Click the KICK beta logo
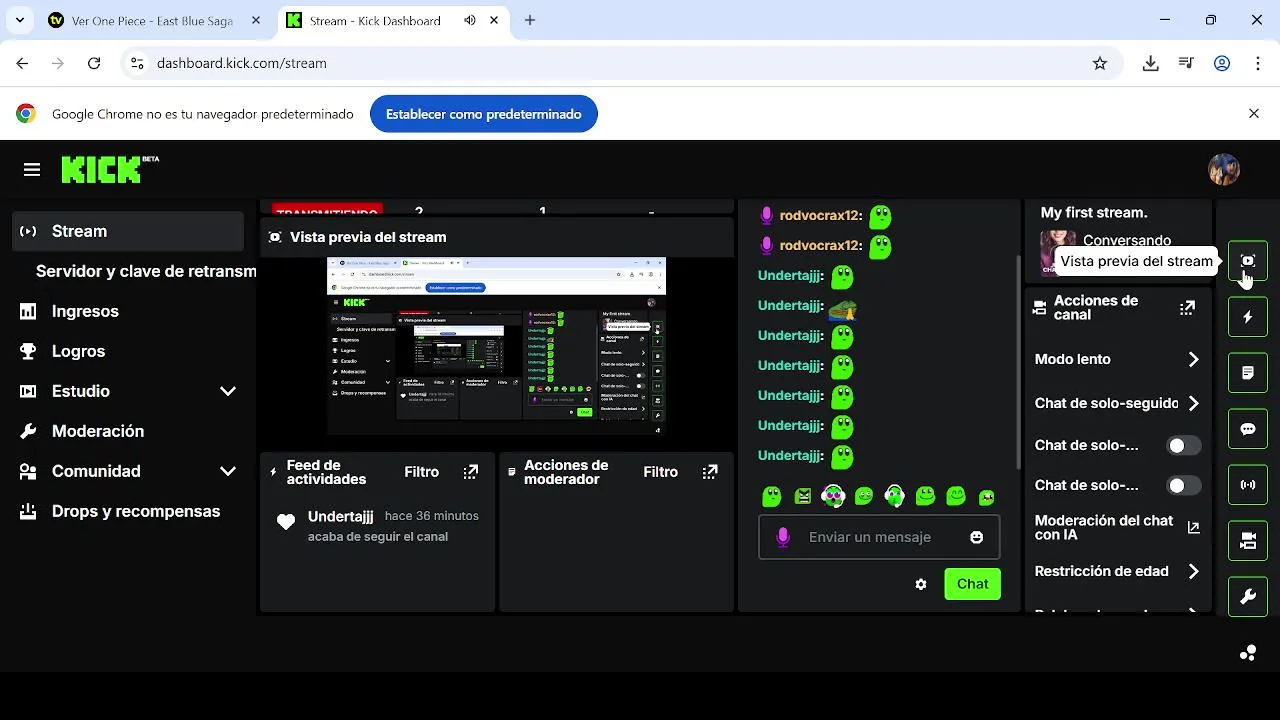The image size is (1280, 720). click(110, 169)
